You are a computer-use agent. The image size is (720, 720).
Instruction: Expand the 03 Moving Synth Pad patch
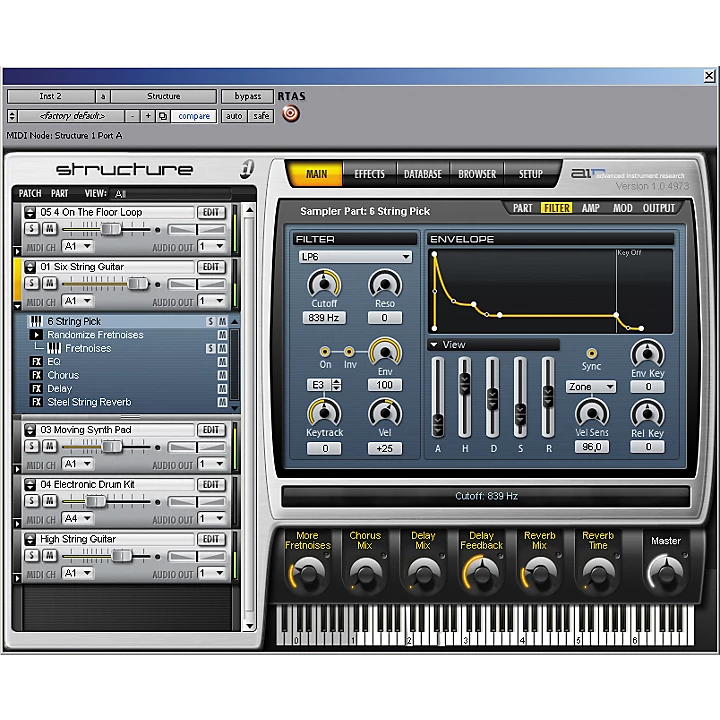tap(17, 469)
